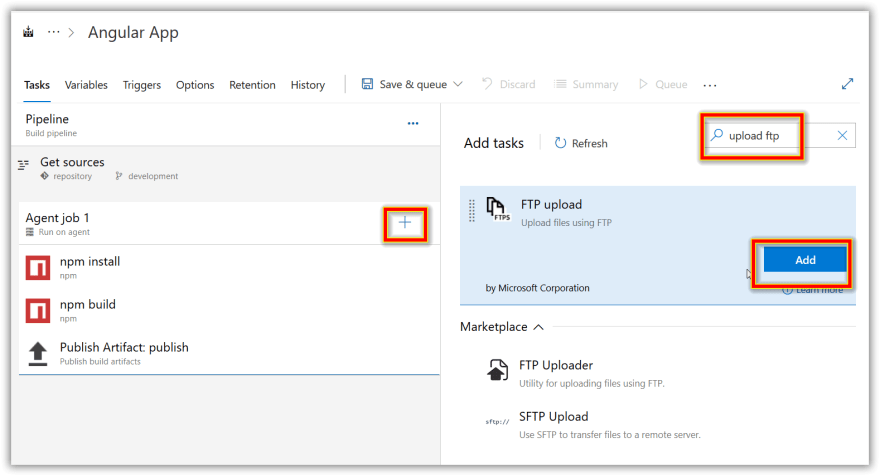Viewport: 880px width, 476px height.
Task: Click the search magnifier icon
Action: click(x=717, y=135)
